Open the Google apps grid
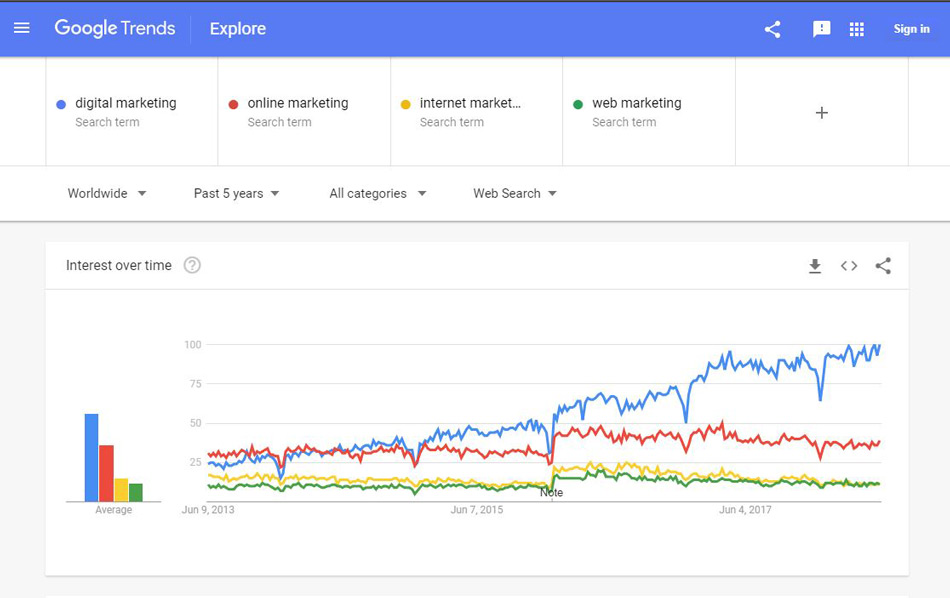 coord(856,29)
